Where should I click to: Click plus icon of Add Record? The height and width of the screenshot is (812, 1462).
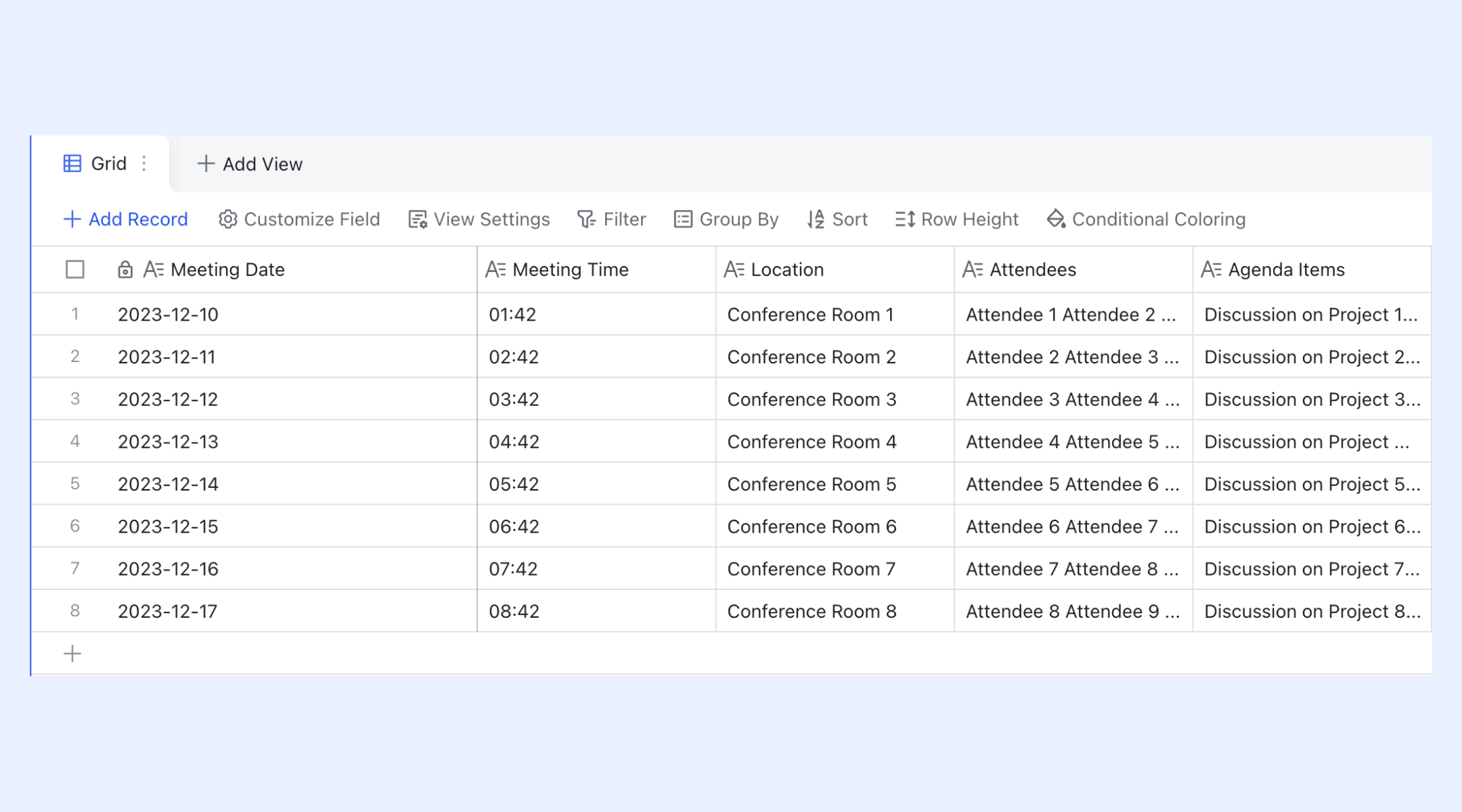pos(72,219)
